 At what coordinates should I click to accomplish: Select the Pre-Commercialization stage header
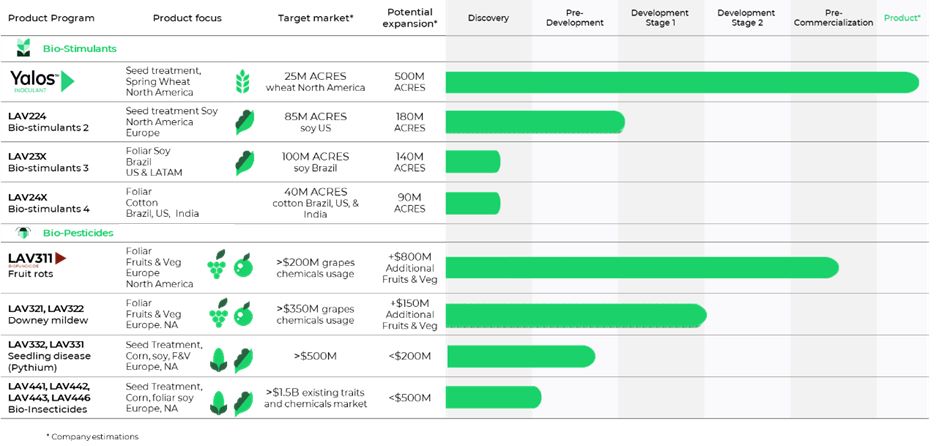point(833,18)
